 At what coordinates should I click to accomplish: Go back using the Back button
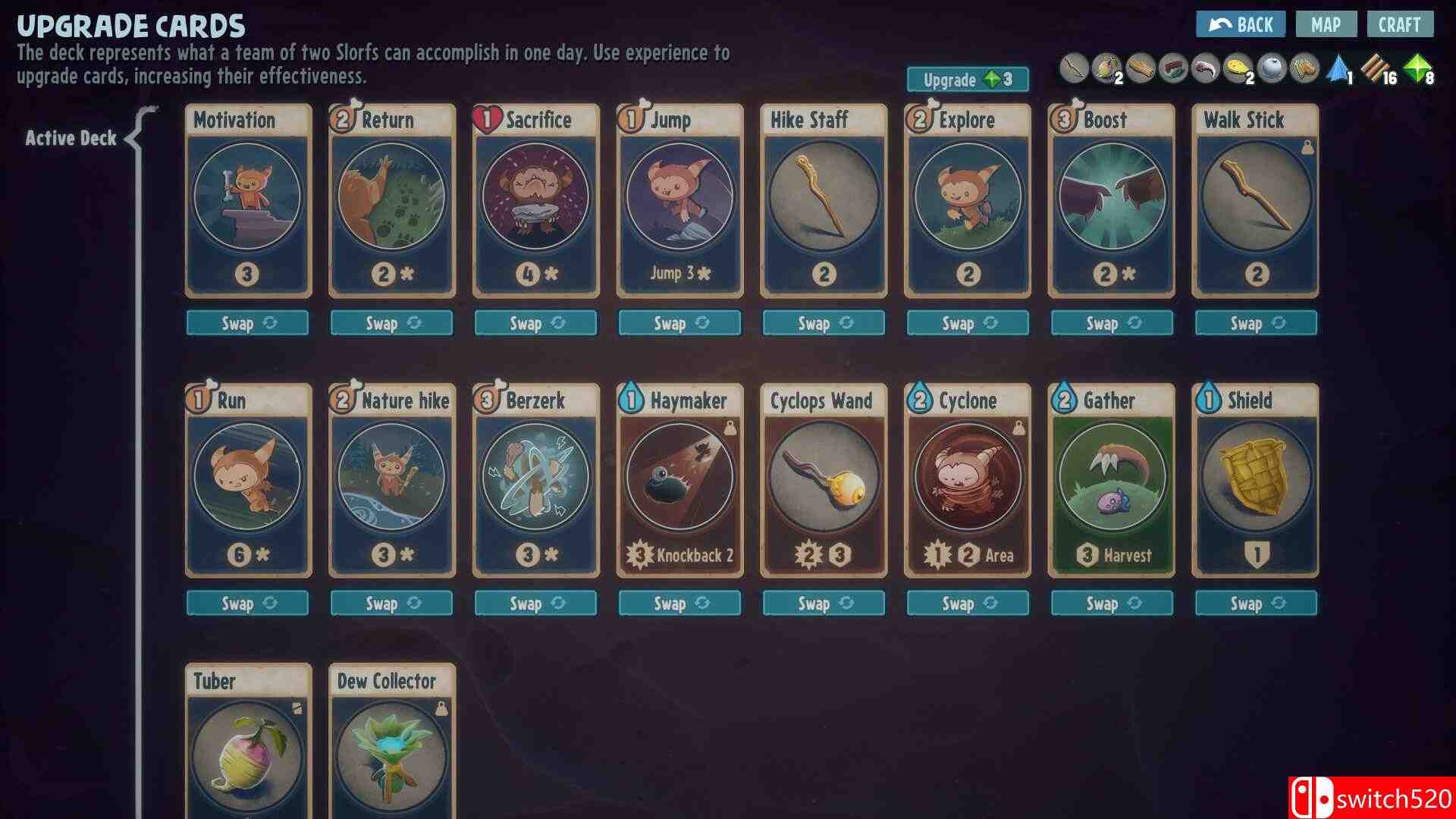click(1241, 24)
